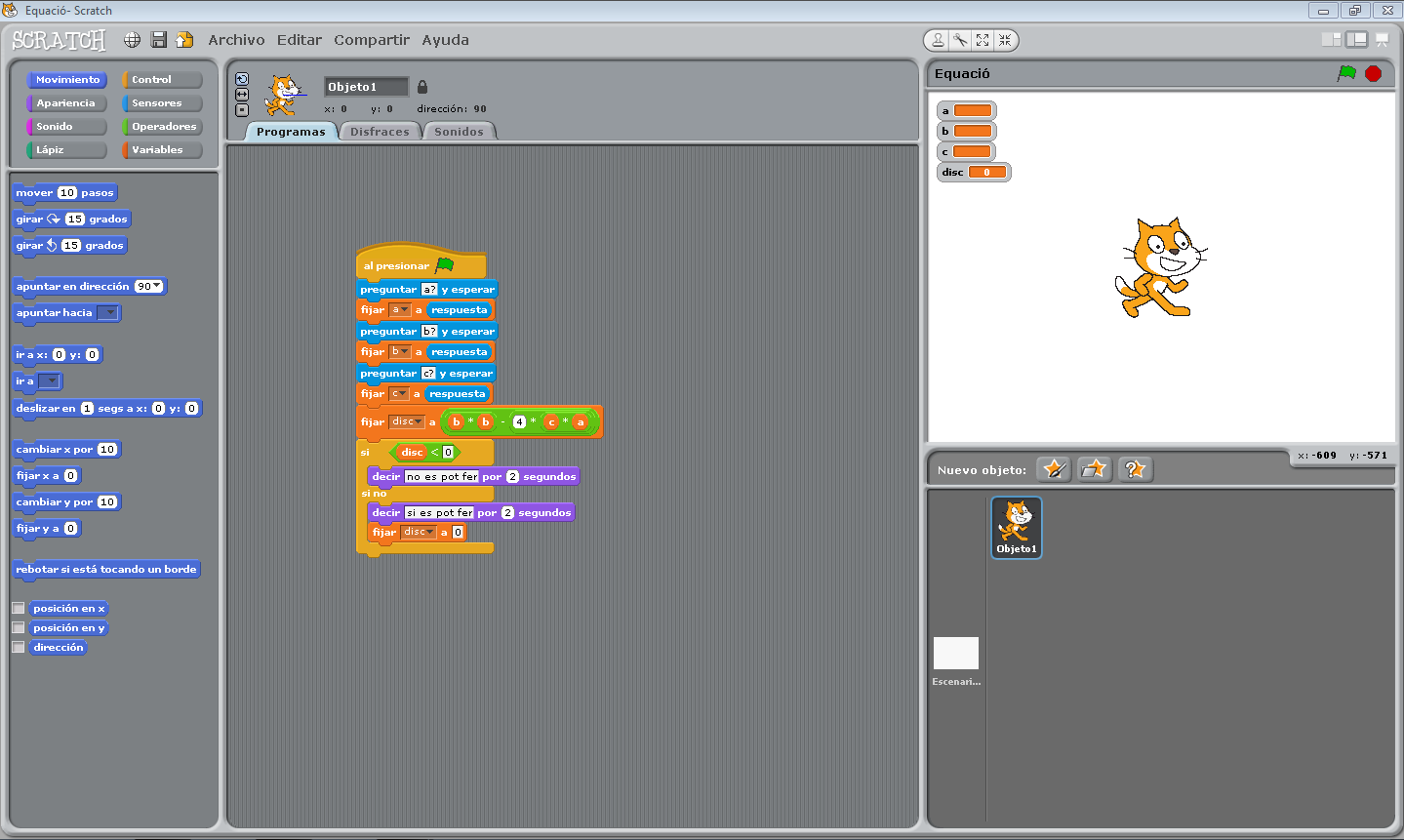Open variable c dropdown in fijar block
1404x840 pixels.
tap(403, 394)
